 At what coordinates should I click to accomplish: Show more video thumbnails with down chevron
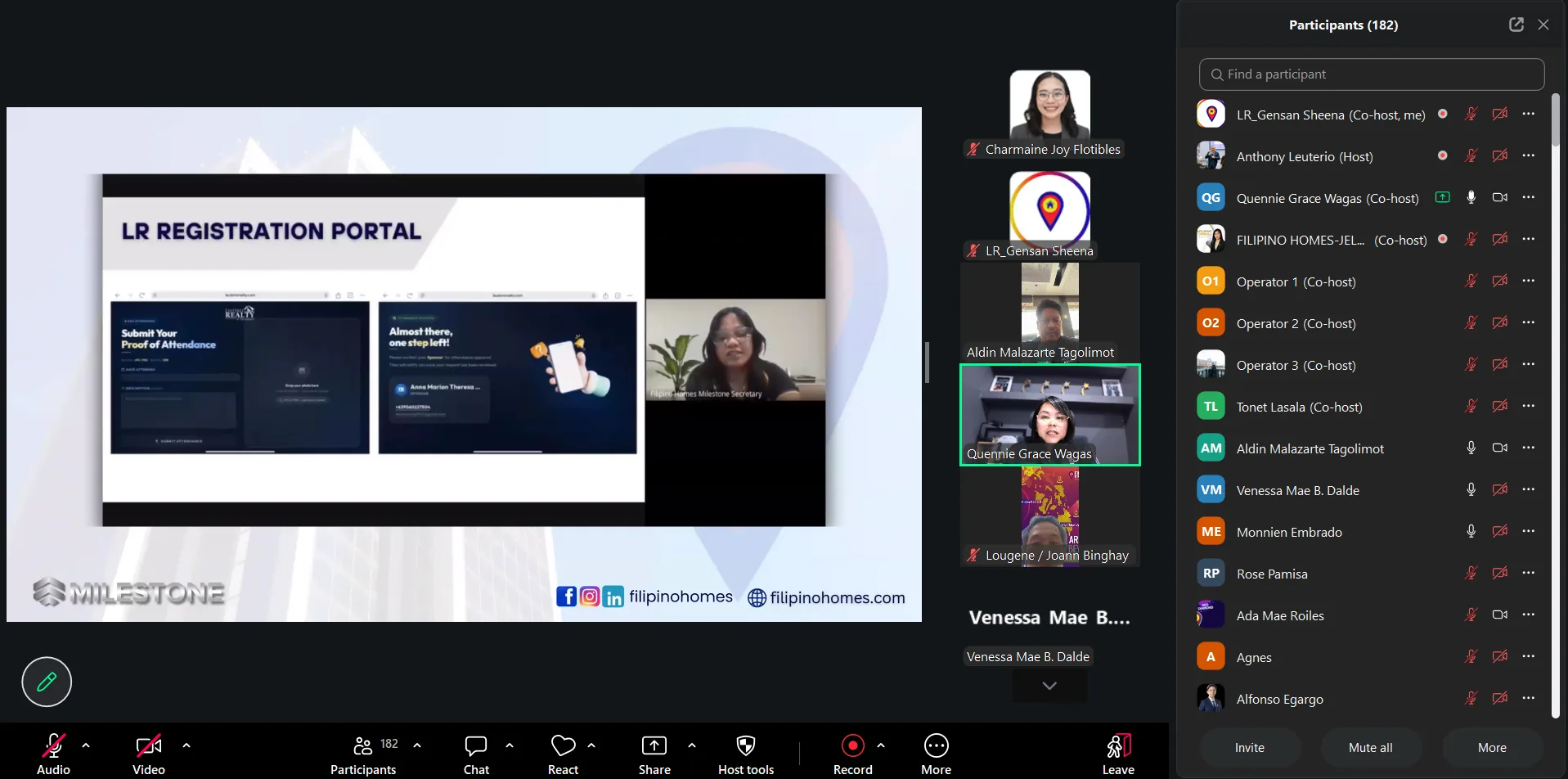[1049, 686]
